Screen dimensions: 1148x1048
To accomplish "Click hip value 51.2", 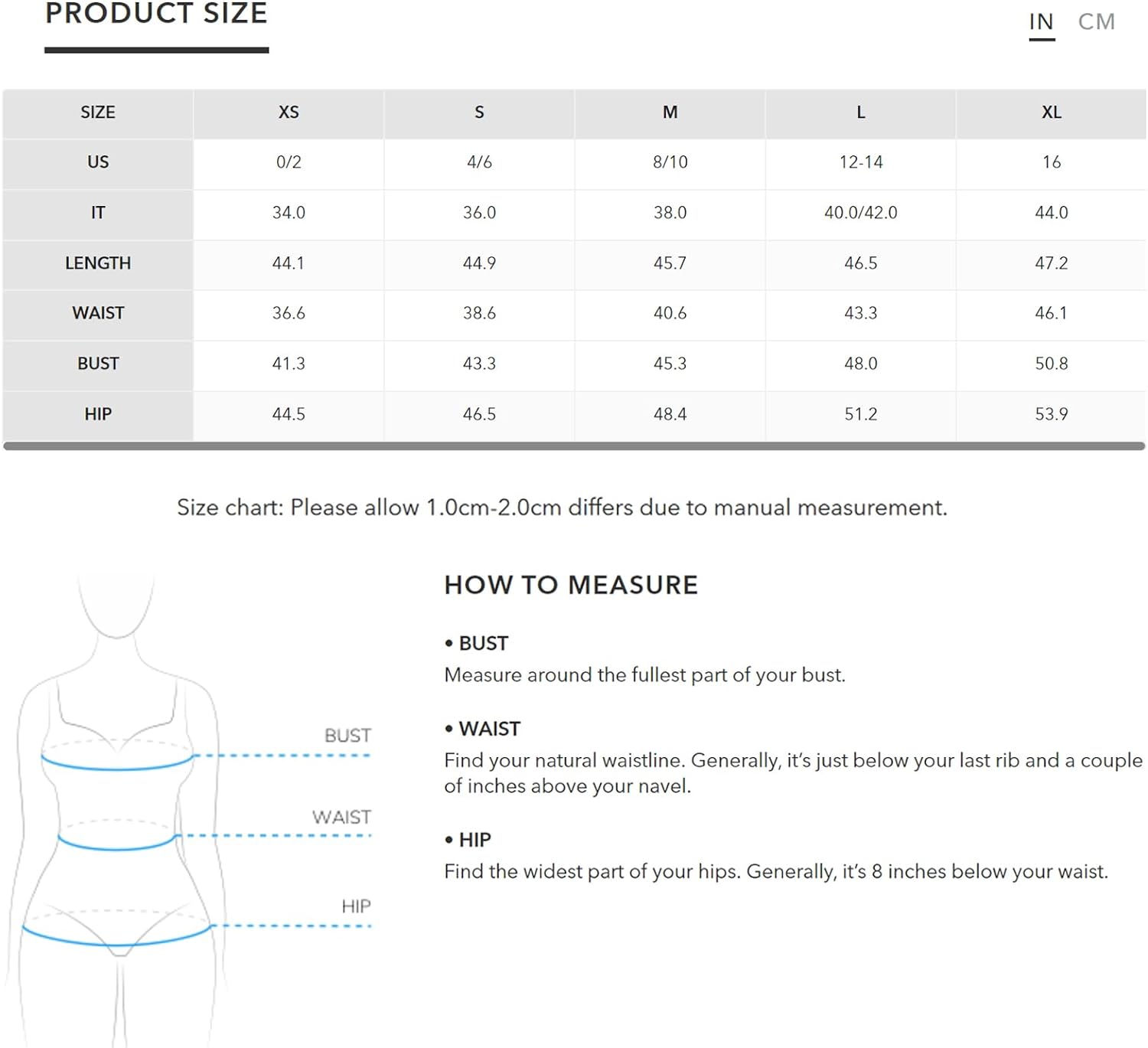I will coord(860,414).
